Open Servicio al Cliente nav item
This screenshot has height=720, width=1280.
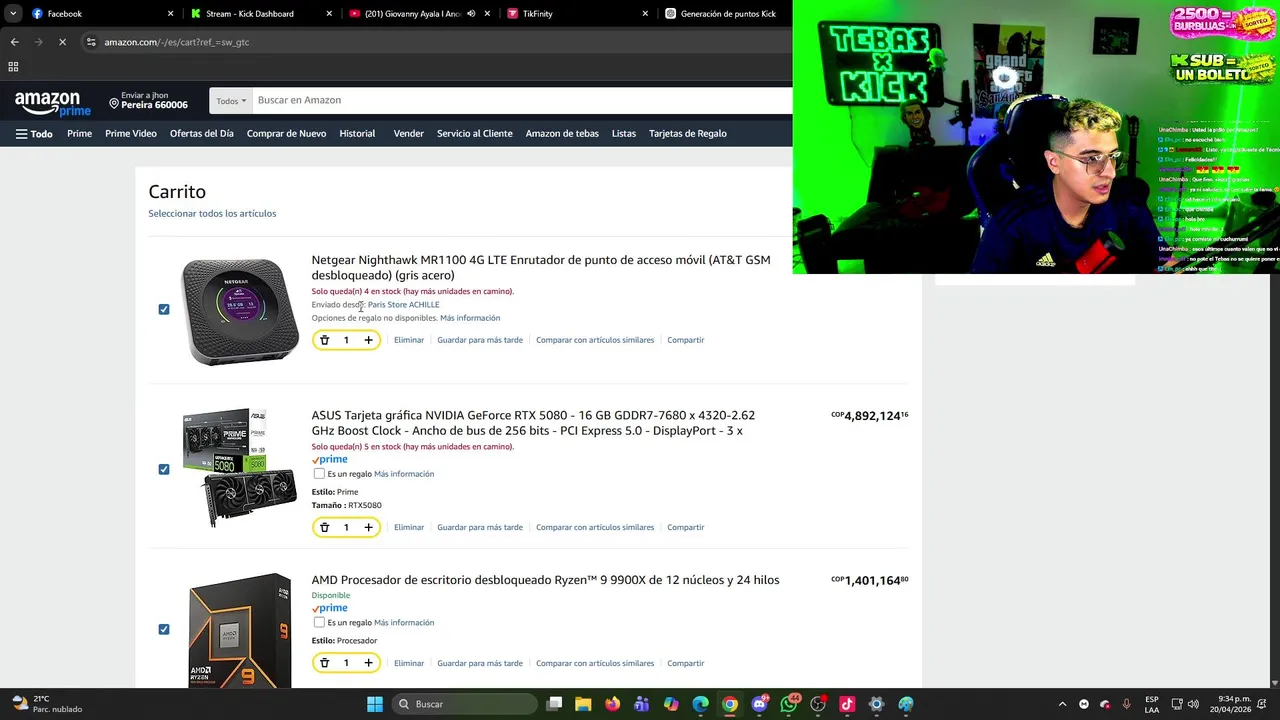pos(474,134)
